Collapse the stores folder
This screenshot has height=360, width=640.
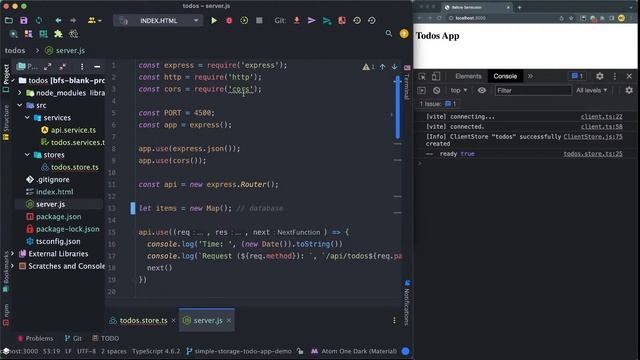(x=27, y=155)
